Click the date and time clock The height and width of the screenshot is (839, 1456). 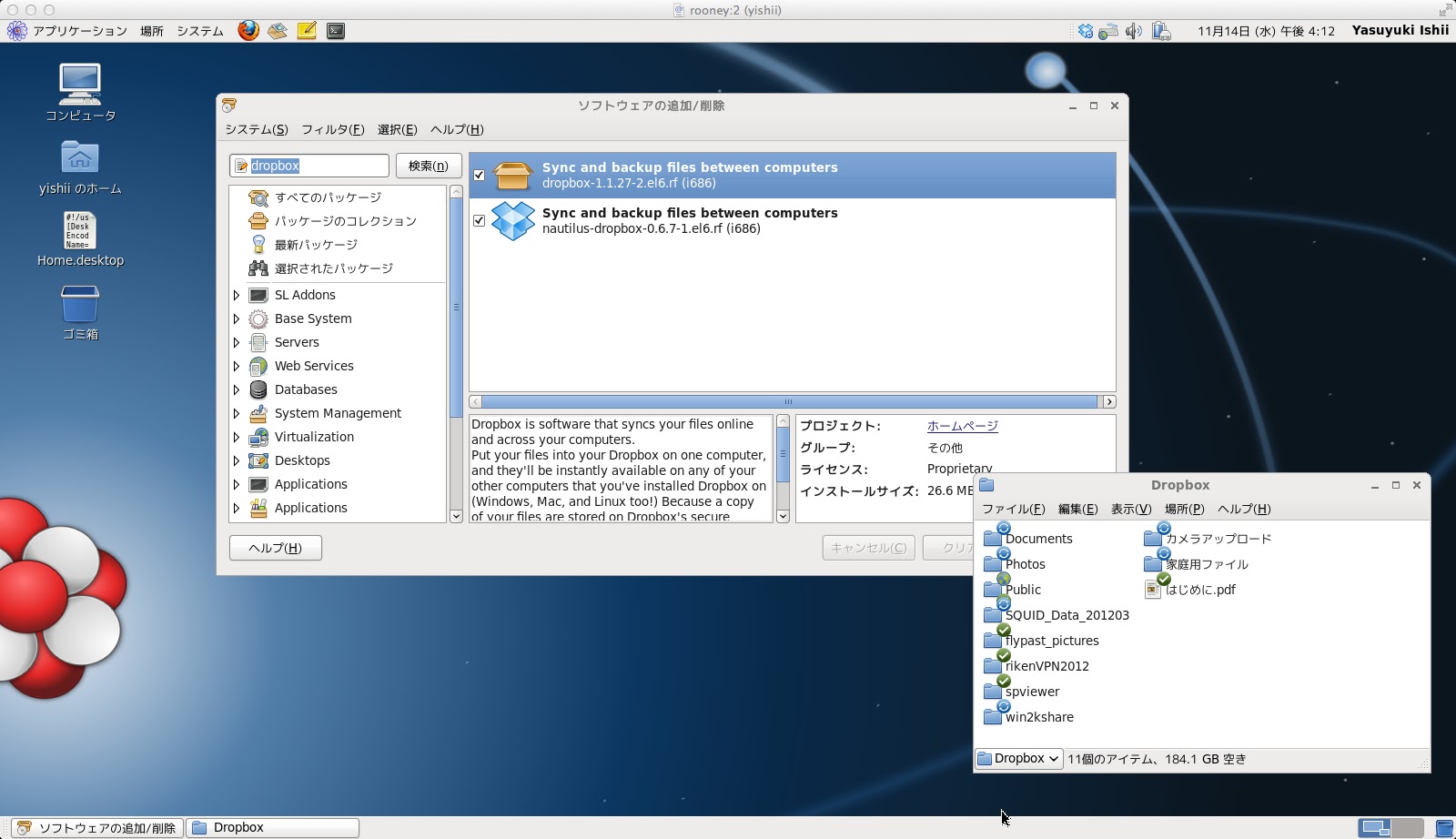(x=1266, y=31)
